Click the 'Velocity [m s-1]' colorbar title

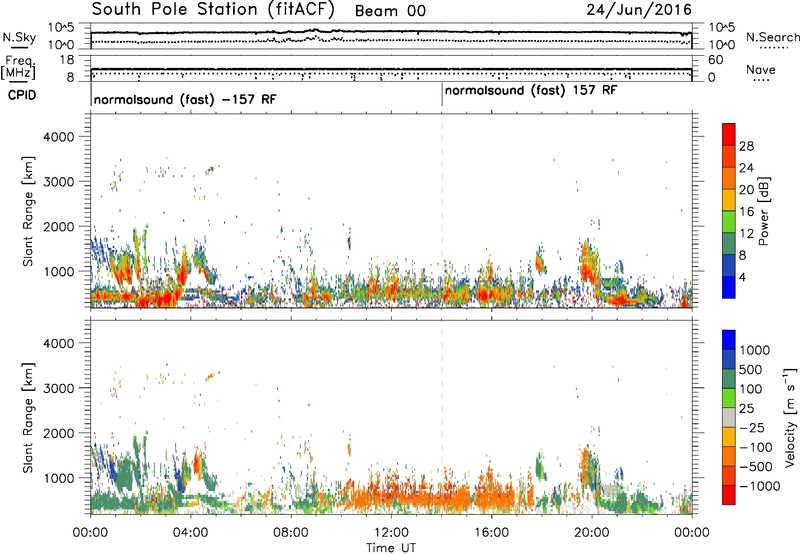[x=790, y=417]
